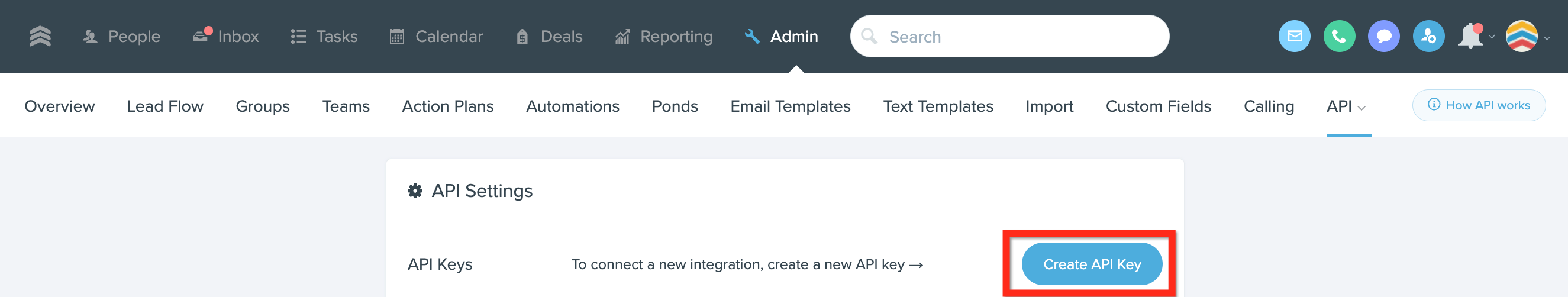Open the How API works link

tap(1478, 105)
